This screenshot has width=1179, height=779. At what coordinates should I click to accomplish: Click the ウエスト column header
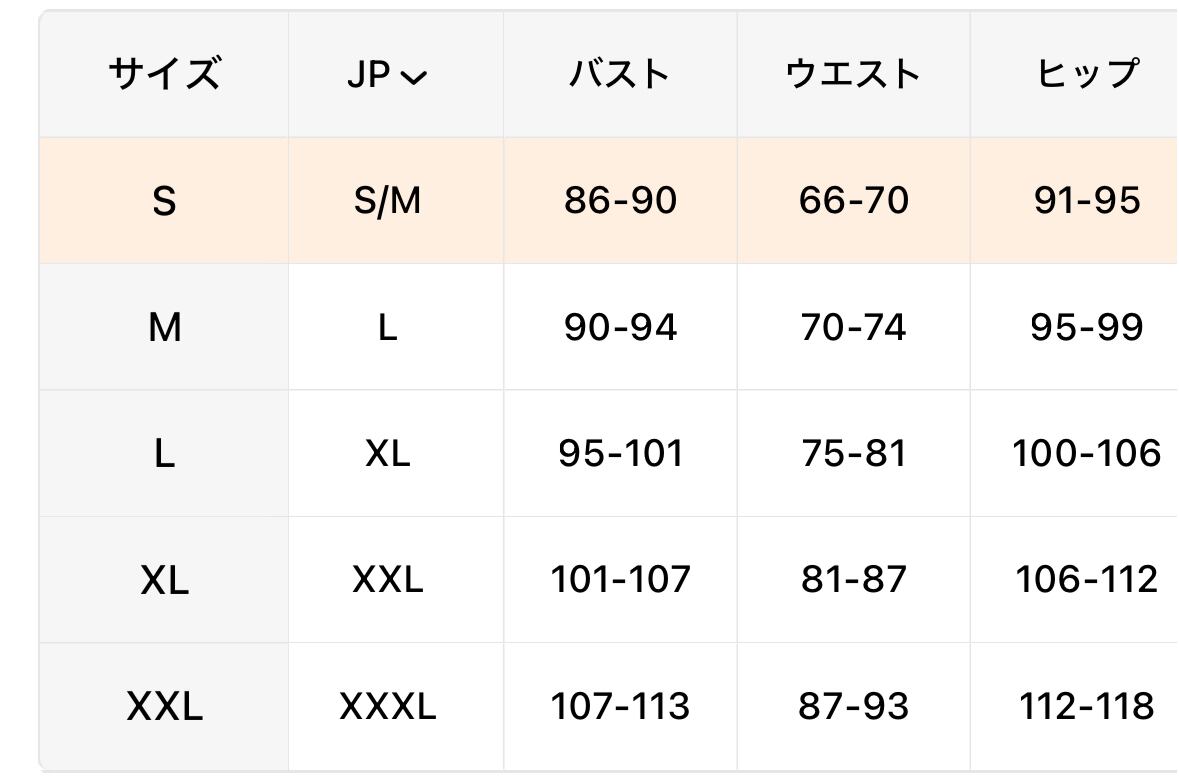(x=853, y=75)
